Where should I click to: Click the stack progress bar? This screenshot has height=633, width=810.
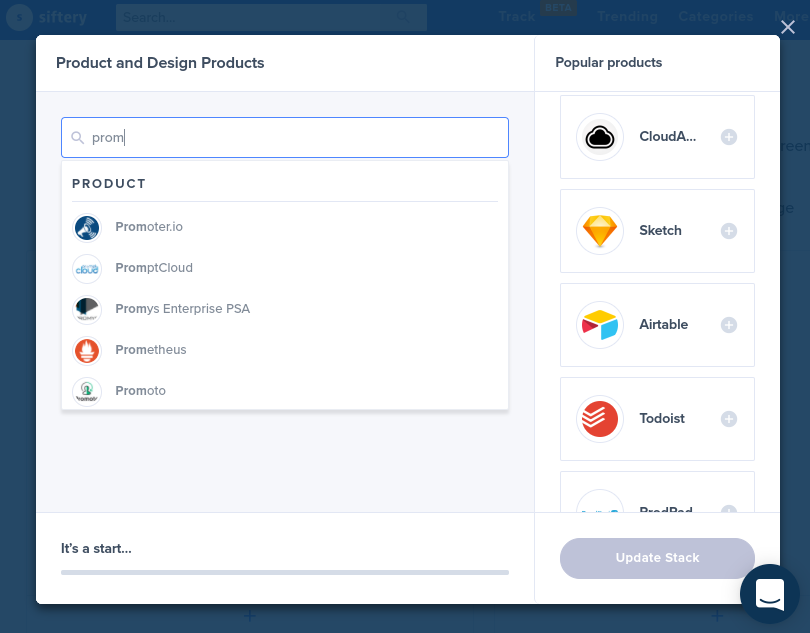point(285,572)
